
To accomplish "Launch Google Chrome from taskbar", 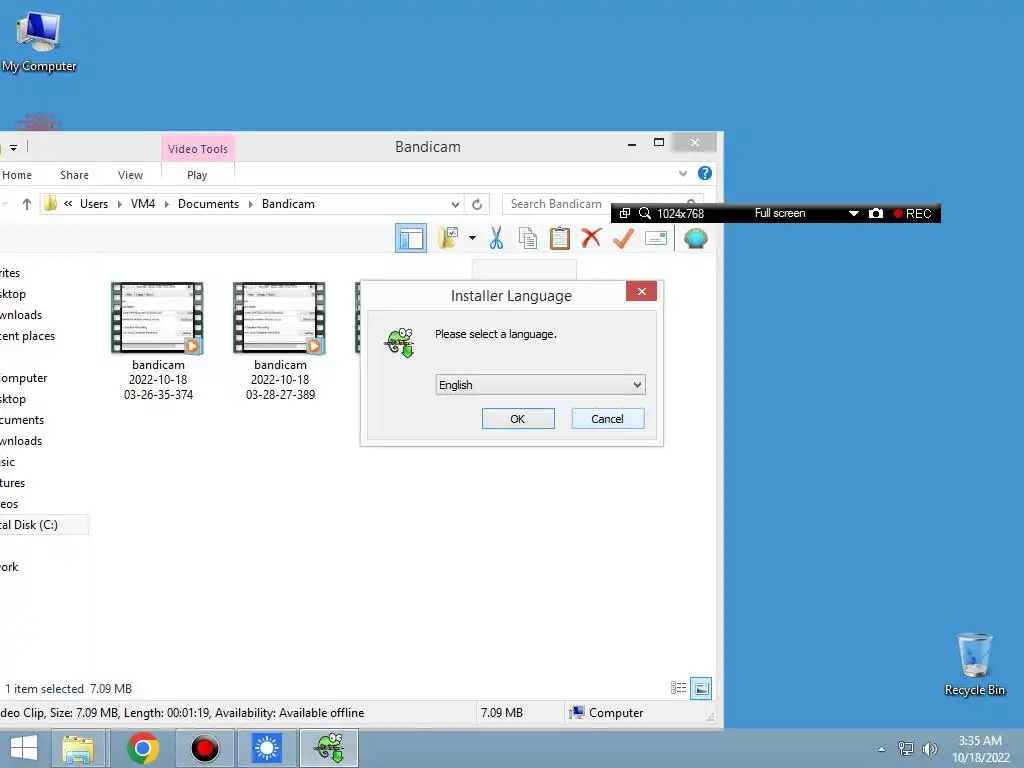I will [x=143, y=748].
